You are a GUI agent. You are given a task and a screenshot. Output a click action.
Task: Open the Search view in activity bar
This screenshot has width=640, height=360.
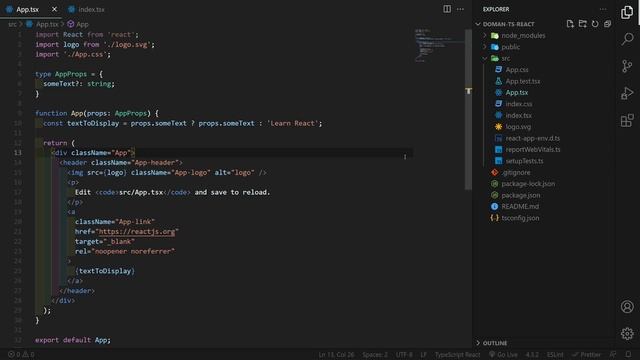pyautogui.click(x=627, y=39)
